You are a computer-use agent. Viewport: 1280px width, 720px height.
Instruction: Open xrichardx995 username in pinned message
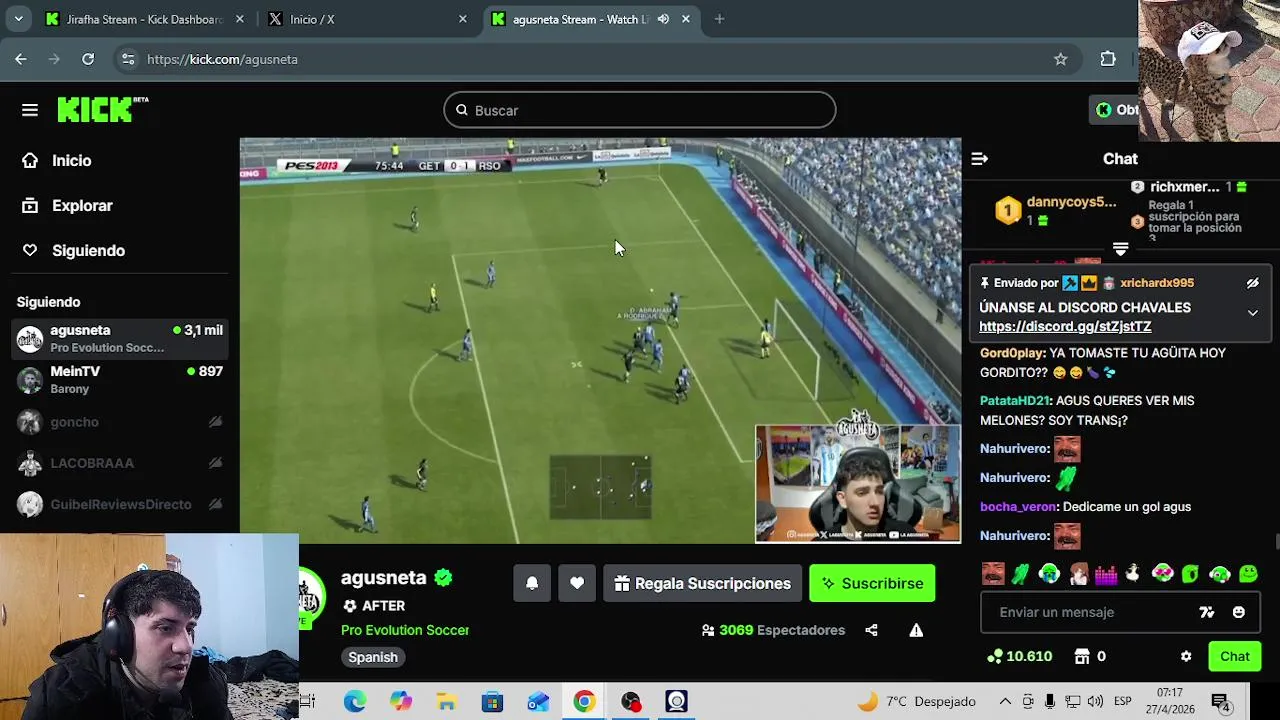point(1157,283)
